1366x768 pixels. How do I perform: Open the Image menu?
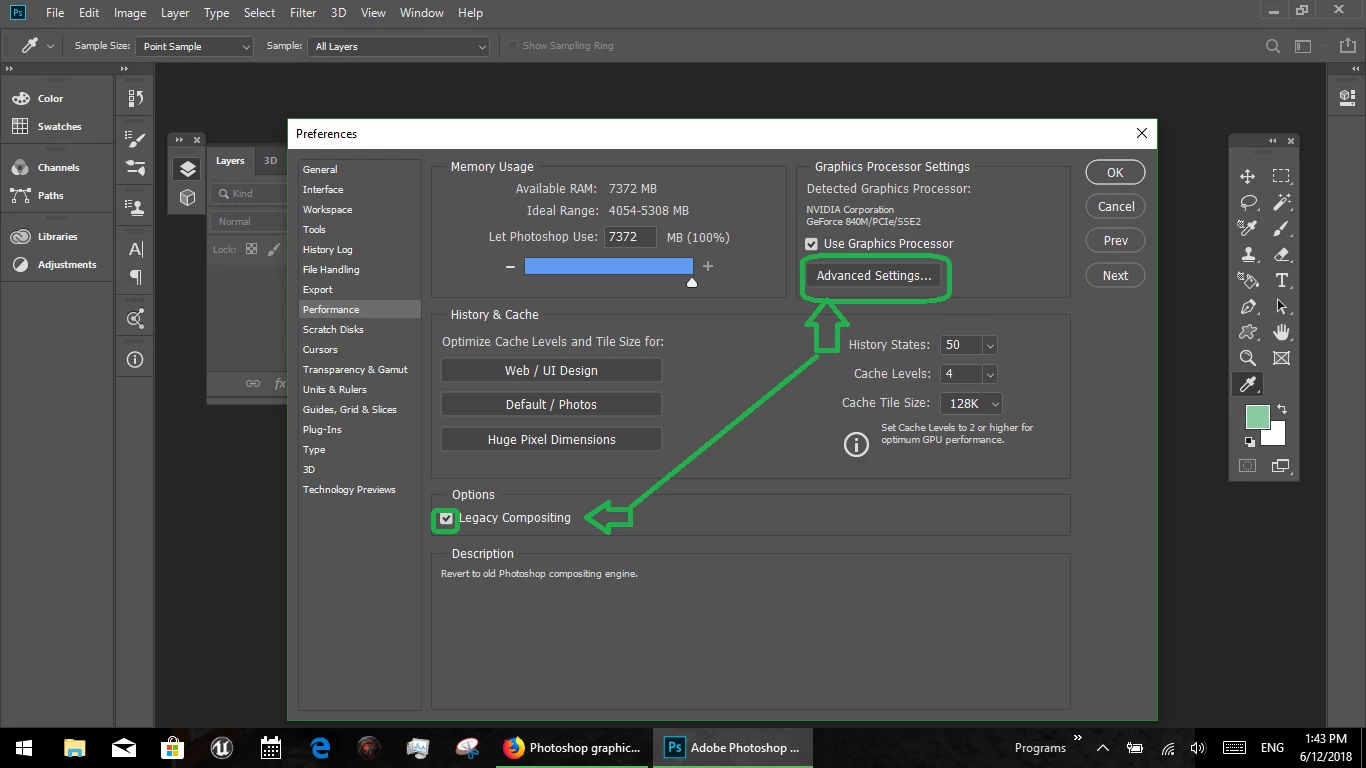point(130,13)
